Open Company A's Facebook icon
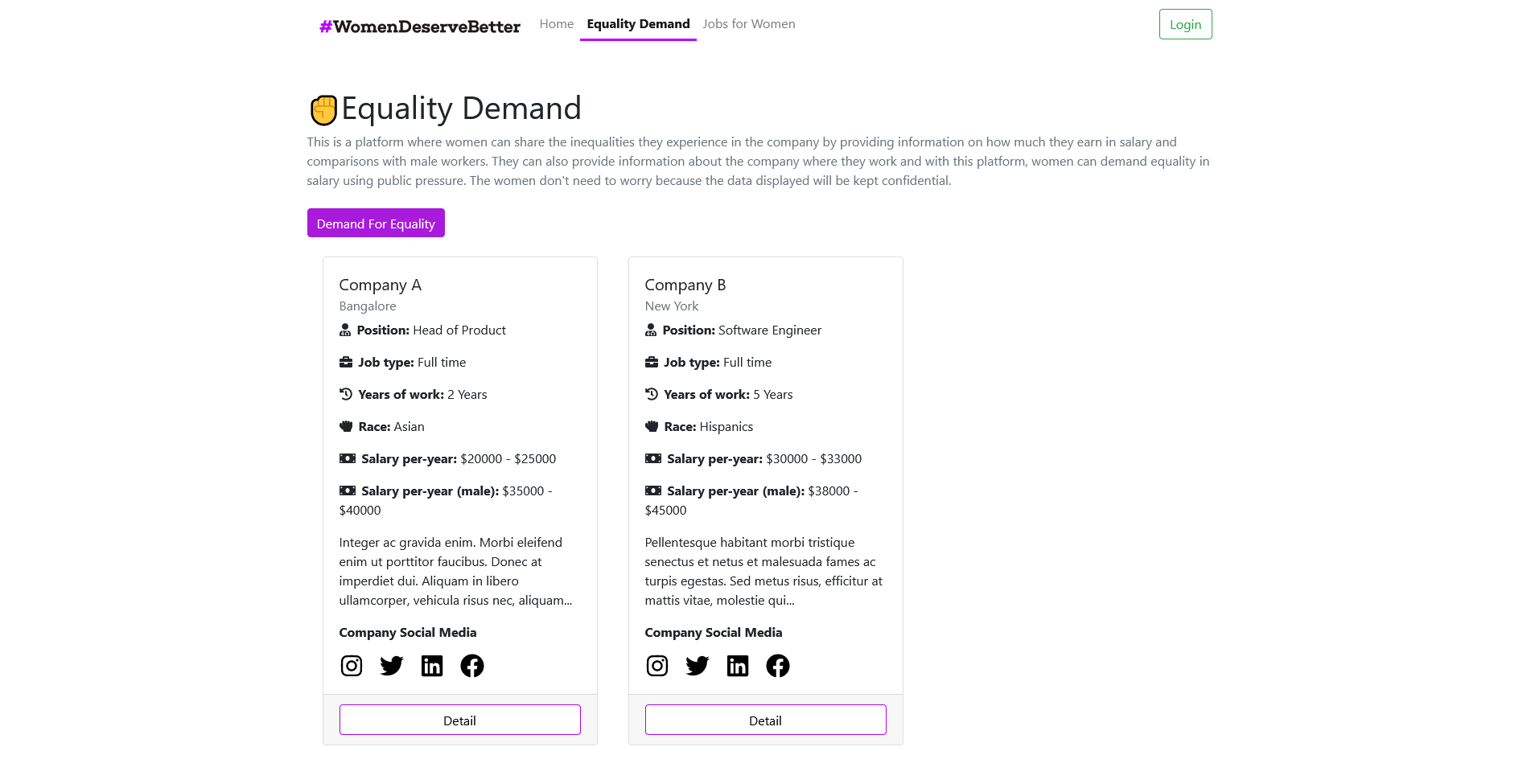Image resolution: width=1531 pixels, height=784 pixels. point(472,666)
